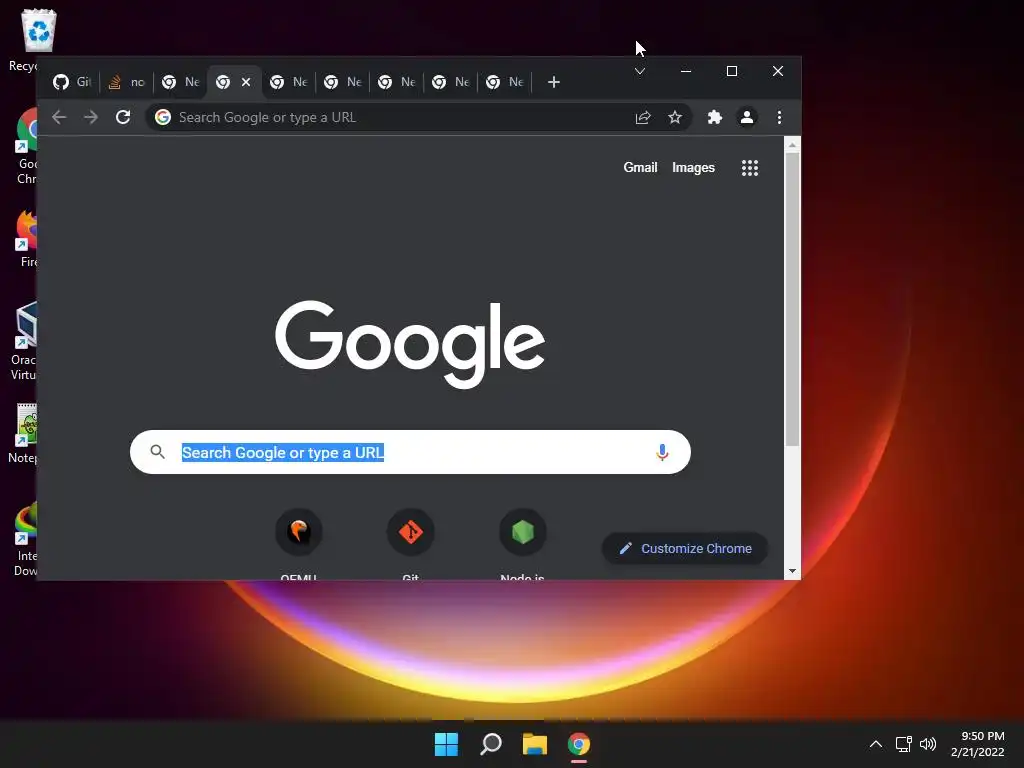
Task: Switch to the Stack Overflow tab
Action: coord(126,82)
